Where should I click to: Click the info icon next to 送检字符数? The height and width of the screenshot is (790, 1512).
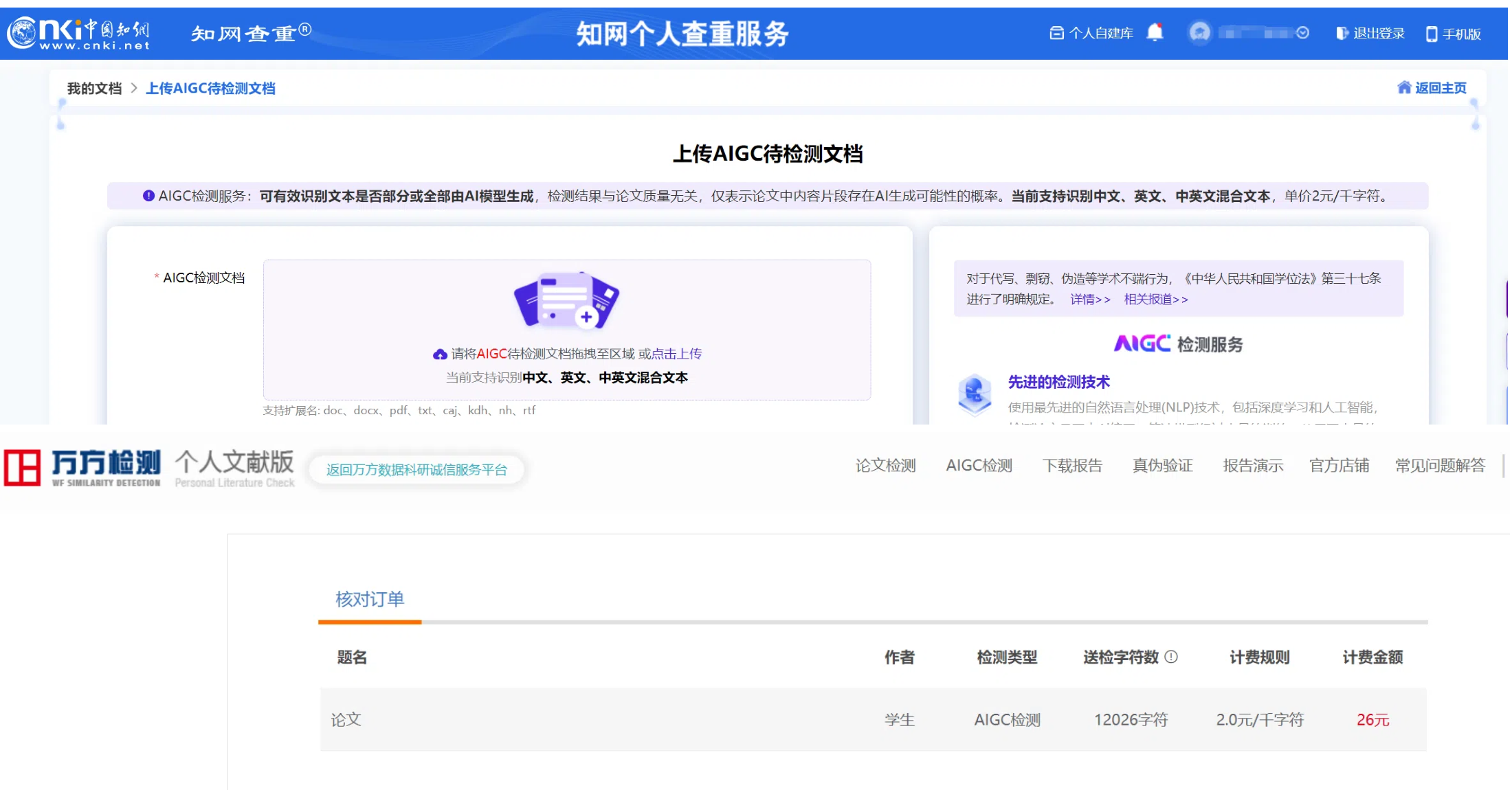[x=1172, y=657]
